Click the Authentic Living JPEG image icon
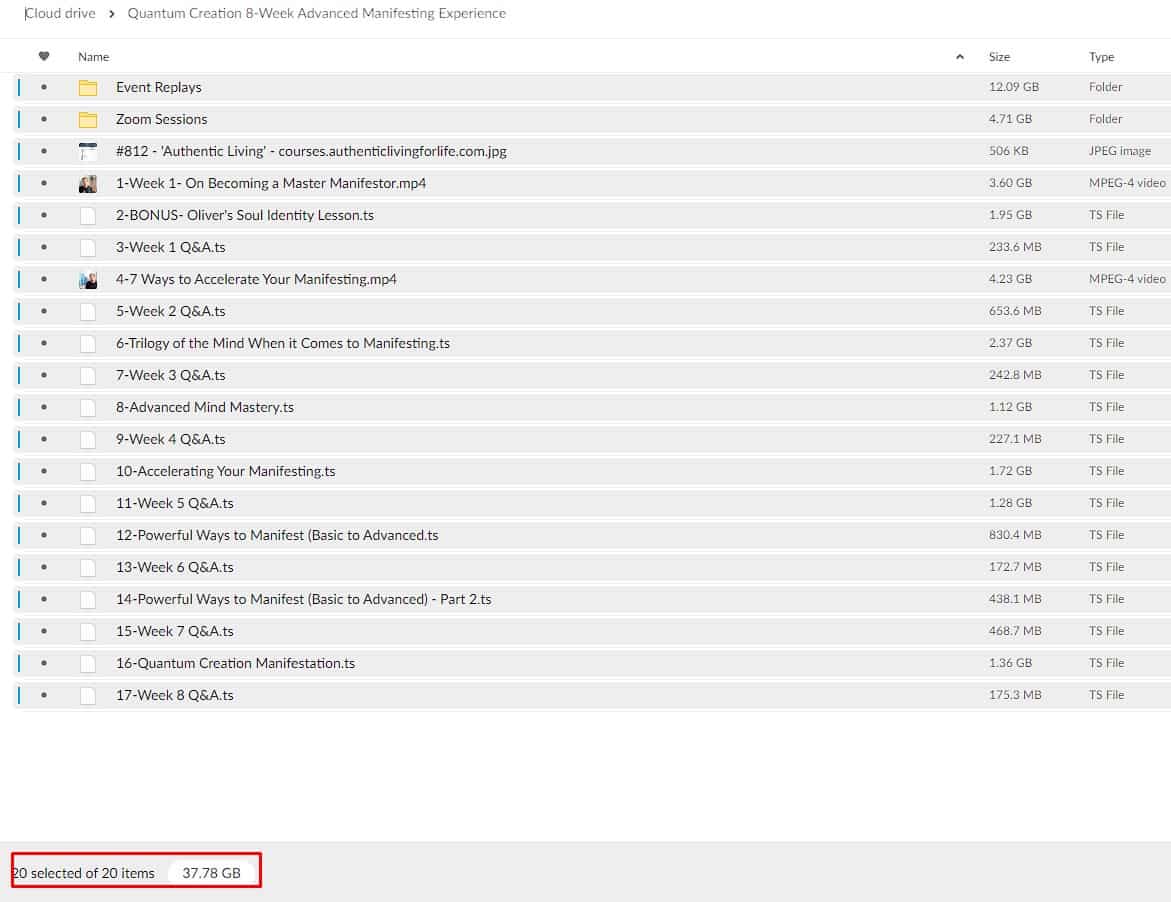The width and height of the screenshot is (1171, 902). coord(88,152)
